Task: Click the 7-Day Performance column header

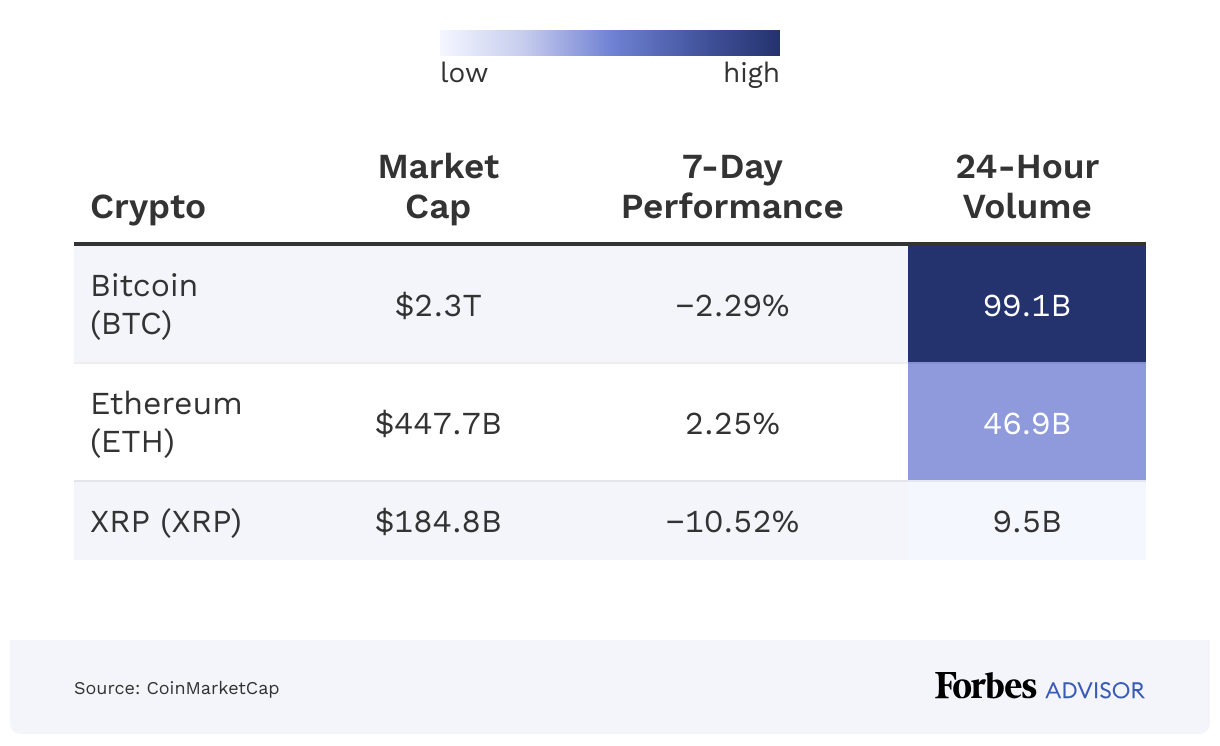Action: coord(732,187)
